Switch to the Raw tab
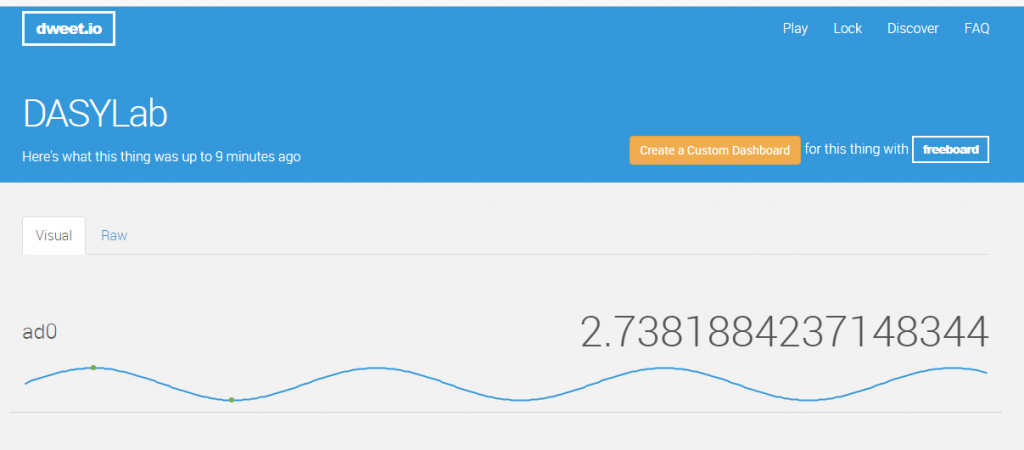Viewport: 1024px width, 450px height. (114, 235)
